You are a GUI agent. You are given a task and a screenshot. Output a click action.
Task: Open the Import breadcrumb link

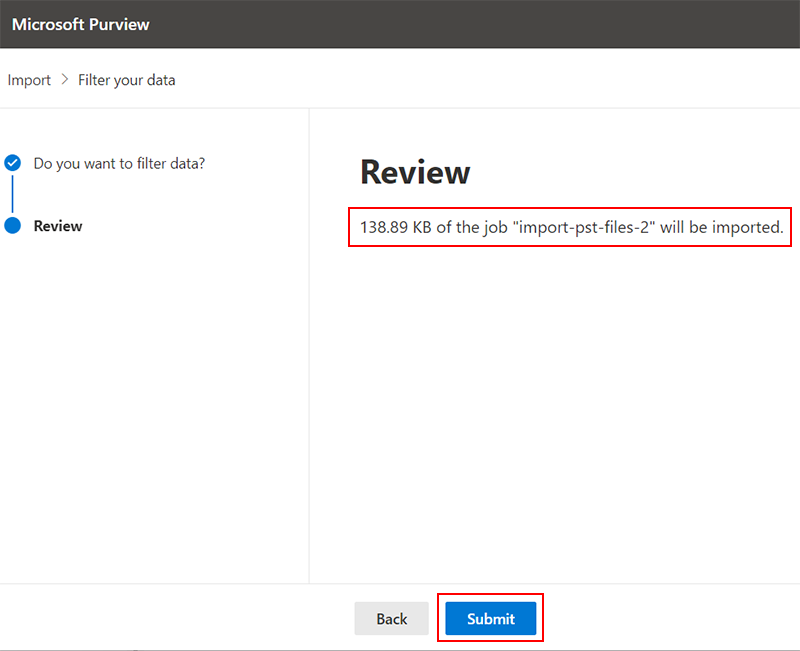pyautogui.click(x=29, y=80)
